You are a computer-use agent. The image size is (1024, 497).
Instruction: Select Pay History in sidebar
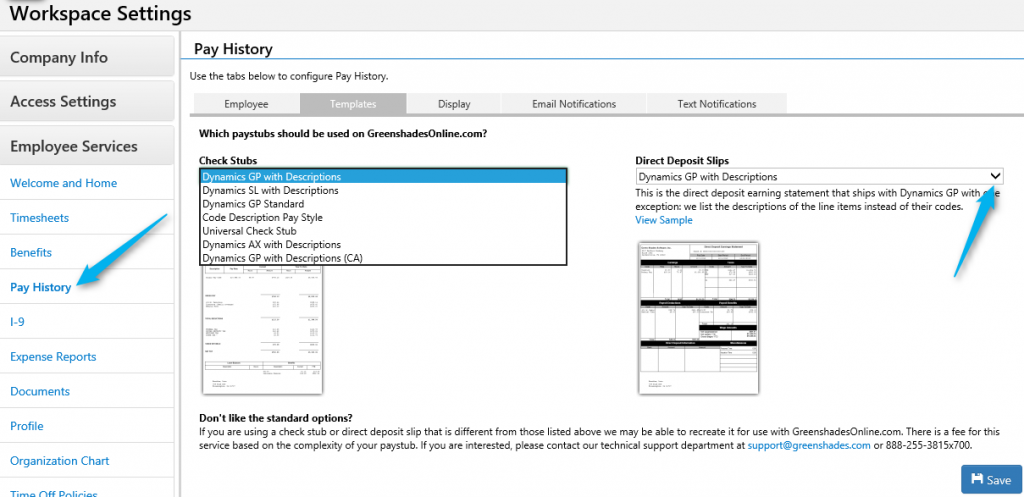(40, 287)
